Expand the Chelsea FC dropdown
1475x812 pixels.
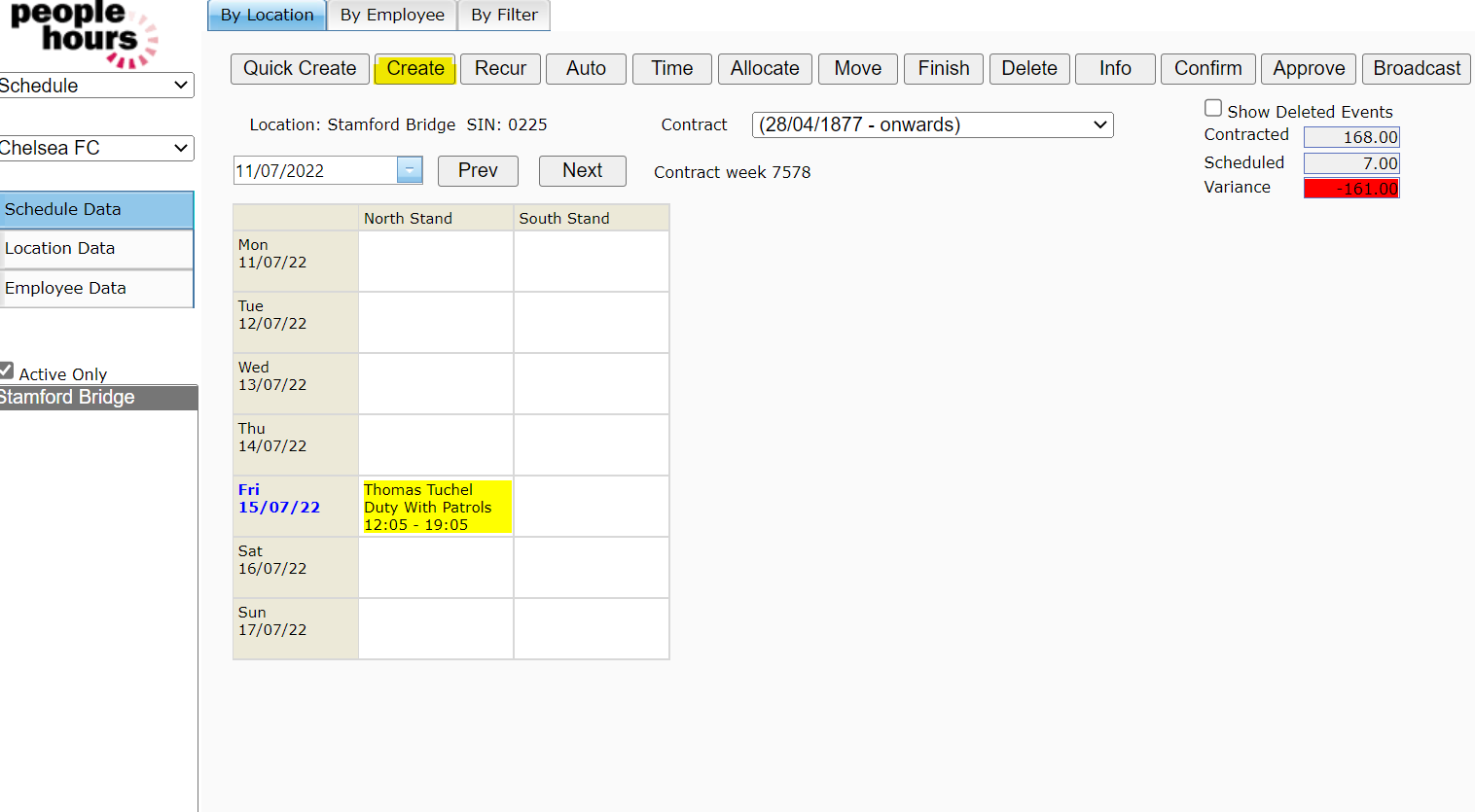[95, 148]
